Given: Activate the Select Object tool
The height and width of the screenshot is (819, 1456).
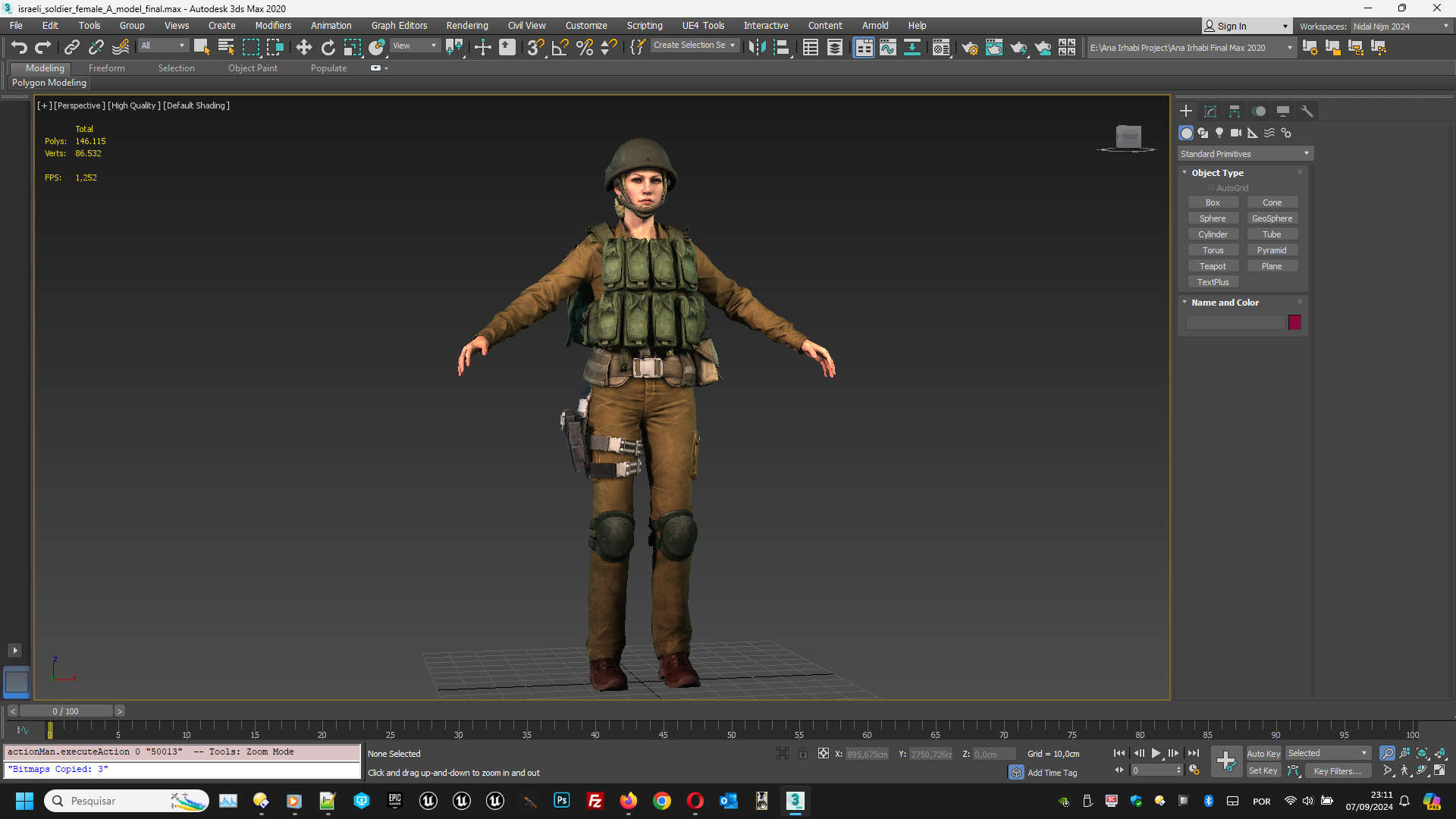Looking at the screenshot, I should point(202,47).
